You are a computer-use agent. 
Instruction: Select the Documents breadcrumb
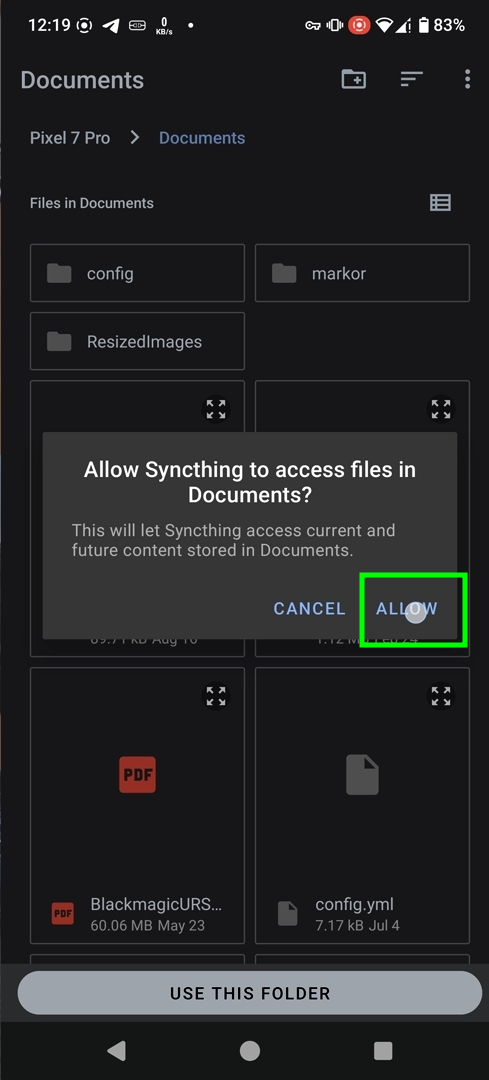click(x=202, y=138)
